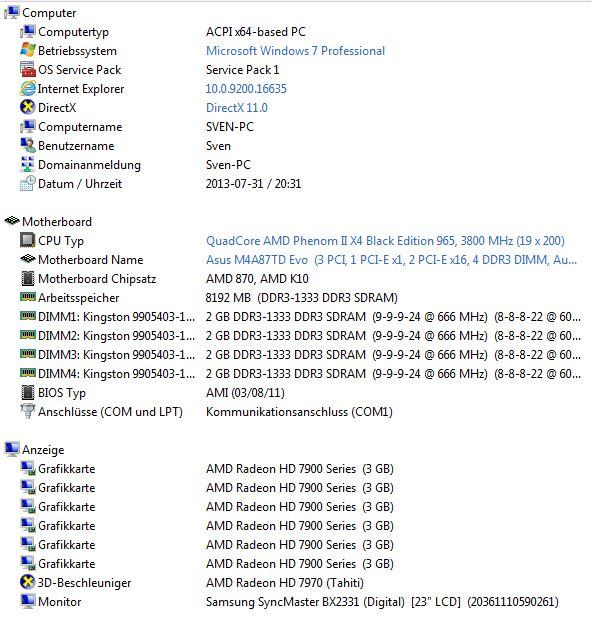Click the 3D-Beschleuniger label

[84, 583]
